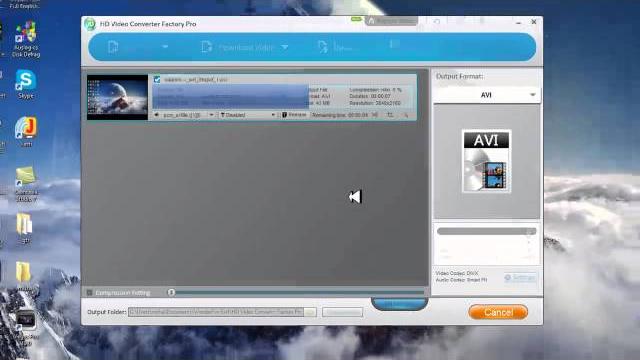Click the Add Files document icon
This screenshot has width=640, height=360.
[x=113, y=47]
